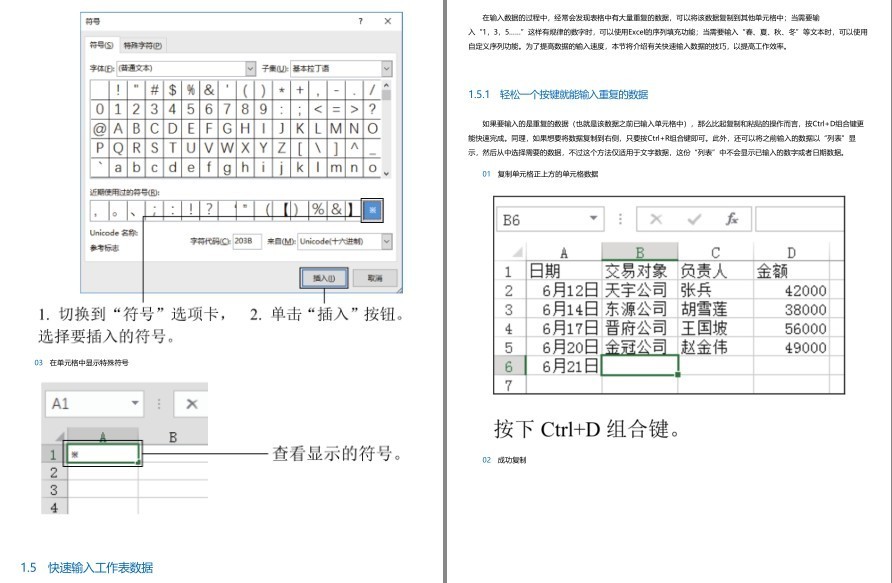
Task: Expand the A1 name box dropdown arrow
Action: coord(135,403)
